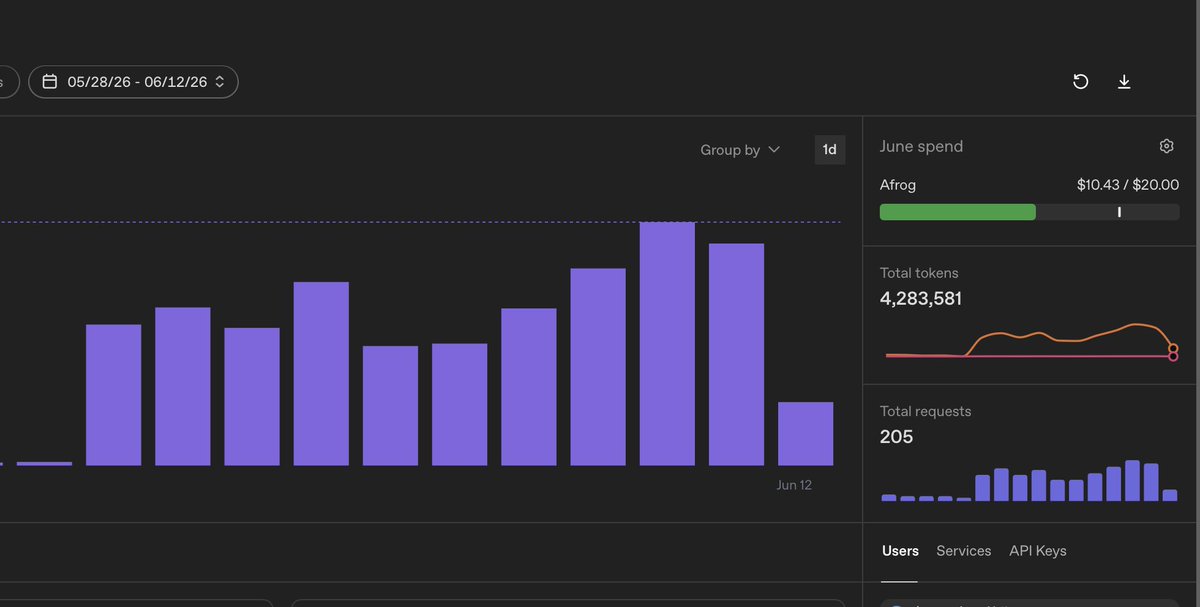Click the June spend heading
Viewport: 1200px width, 607px height.
[921, 146]
